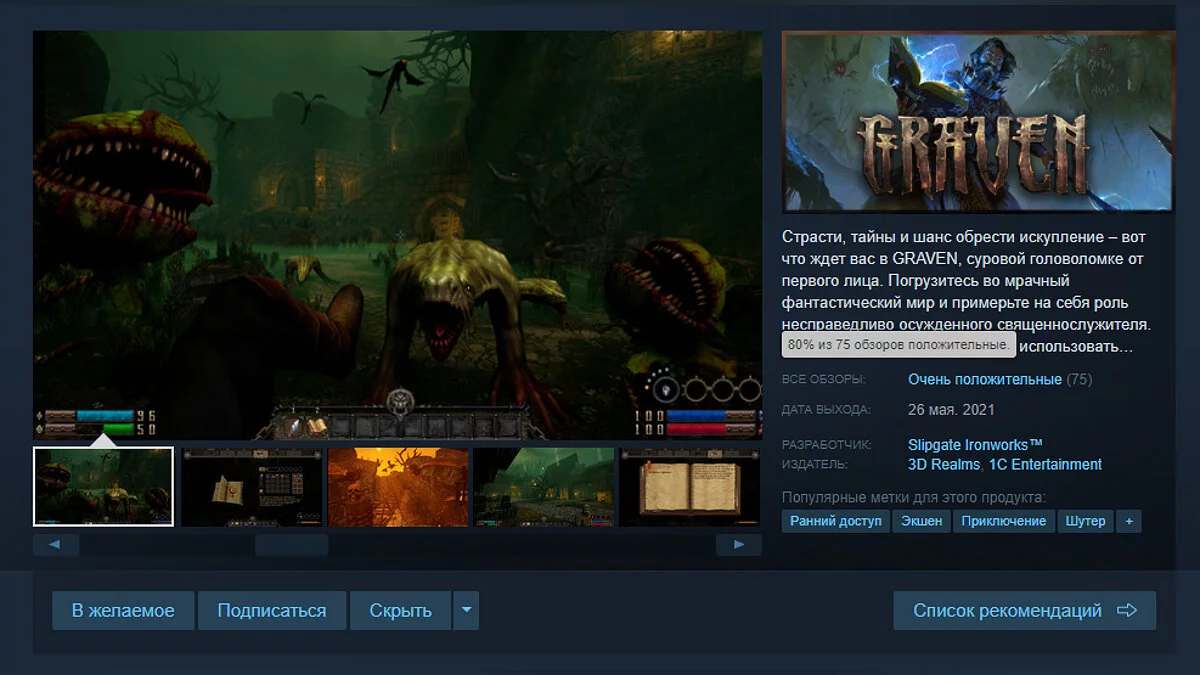
Task: Click the arrow icon in Список рекомендаций button
Action: click(1127, 610)
